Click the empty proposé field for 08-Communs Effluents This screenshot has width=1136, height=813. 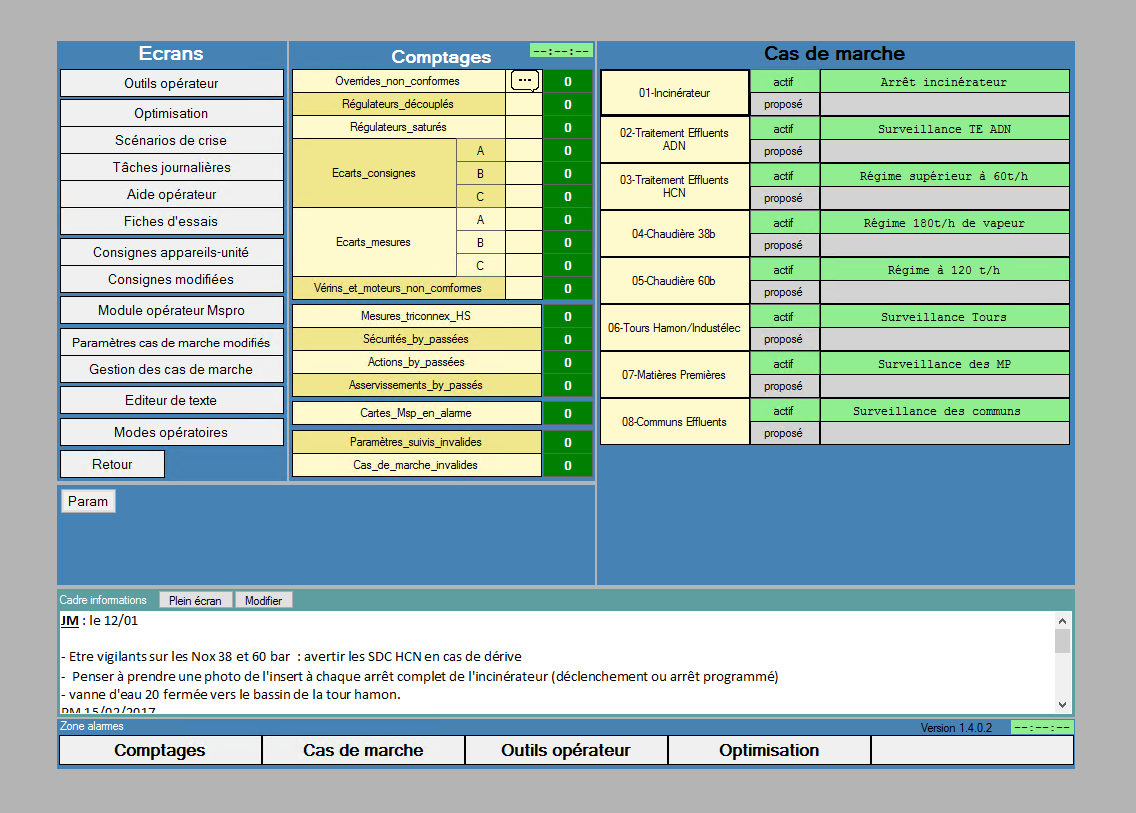pos(945,433)
